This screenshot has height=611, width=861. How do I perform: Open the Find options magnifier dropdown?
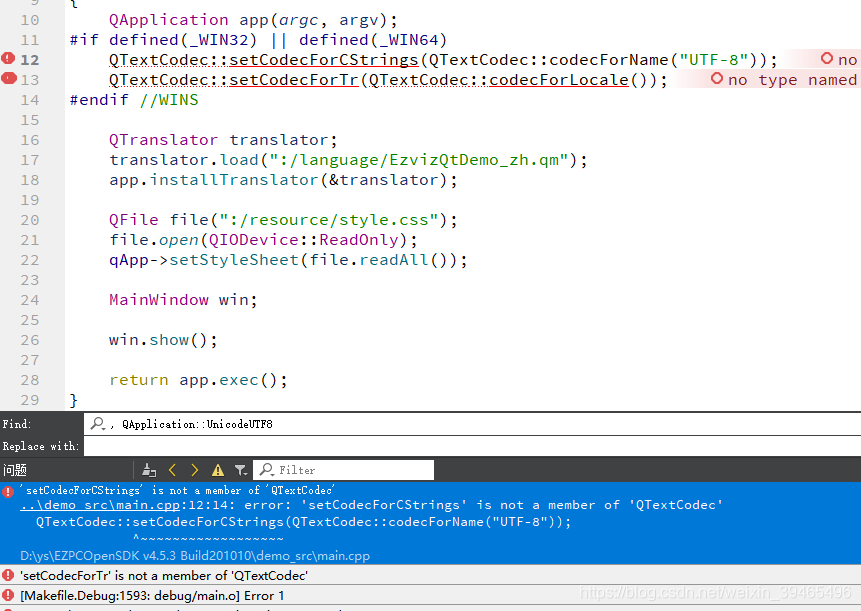point(98,423)
